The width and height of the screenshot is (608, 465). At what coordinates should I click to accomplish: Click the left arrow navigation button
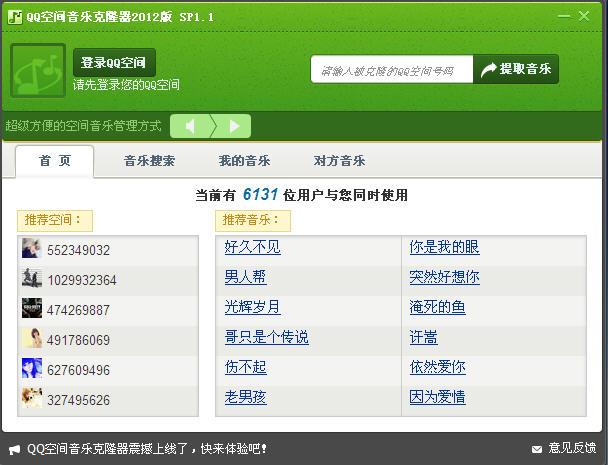pyautogui.click(x=189, y=126)
